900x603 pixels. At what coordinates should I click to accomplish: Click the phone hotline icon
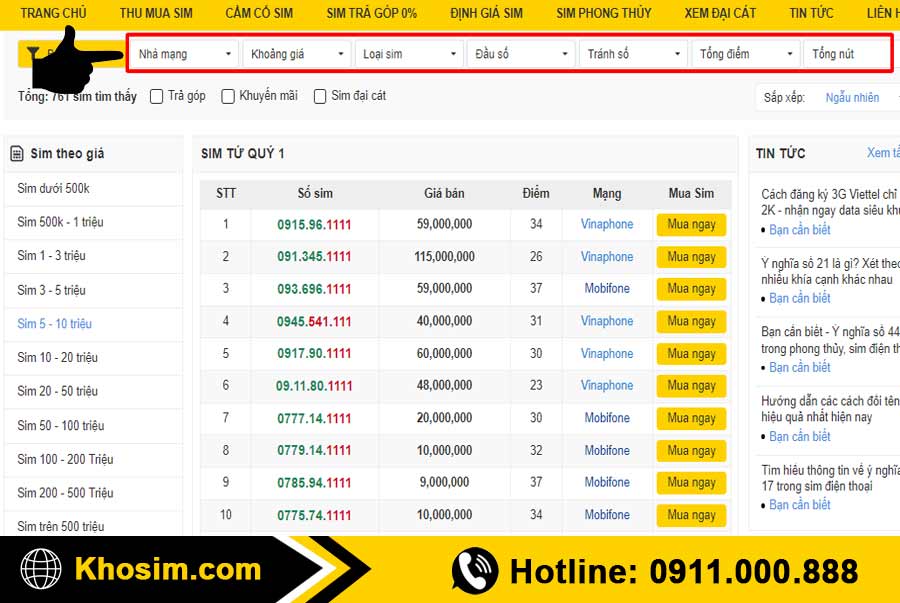click(x=475, y=571)
